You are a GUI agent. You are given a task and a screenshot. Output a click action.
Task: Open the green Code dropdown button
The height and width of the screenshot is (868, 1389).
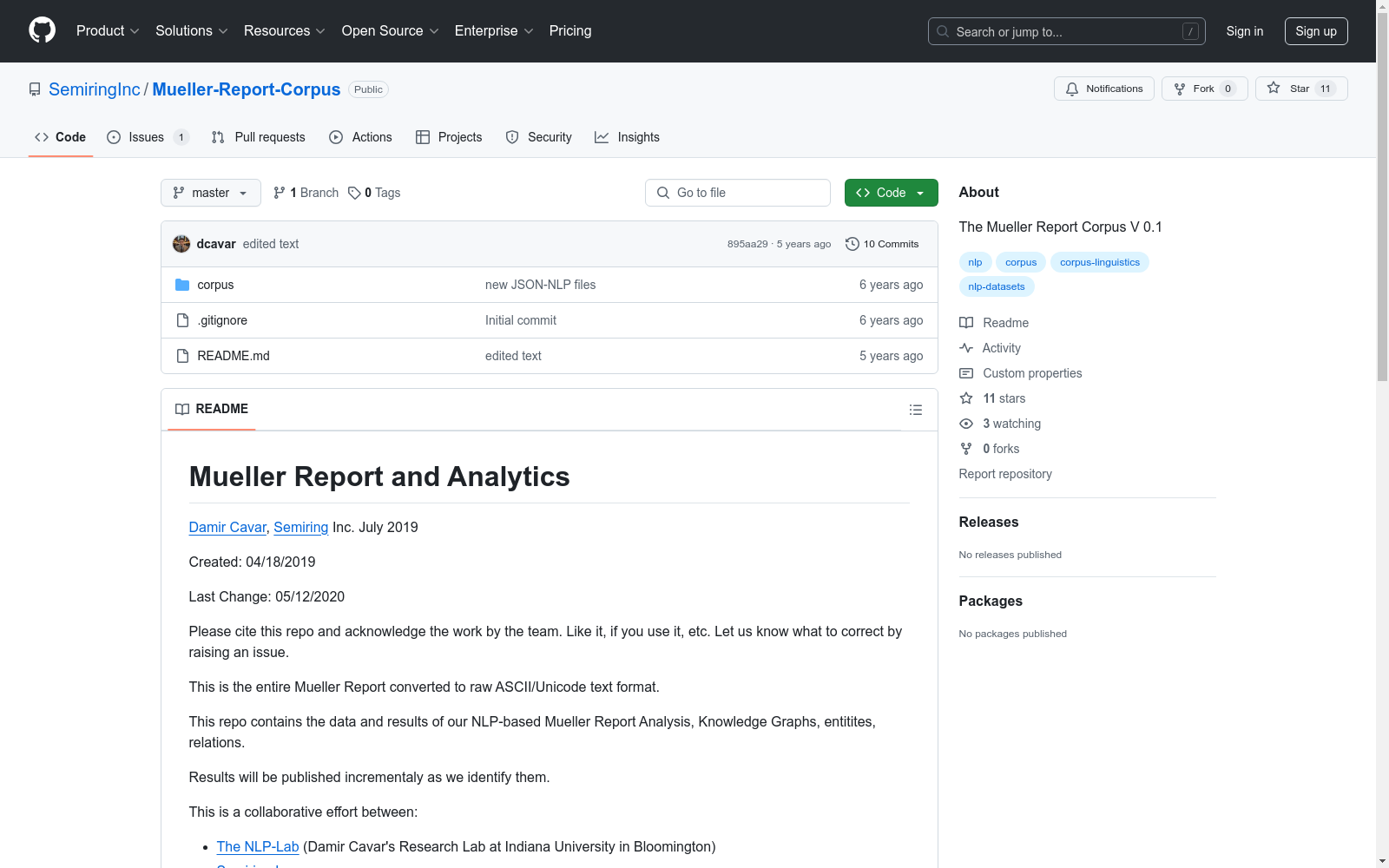pos(891,193)
